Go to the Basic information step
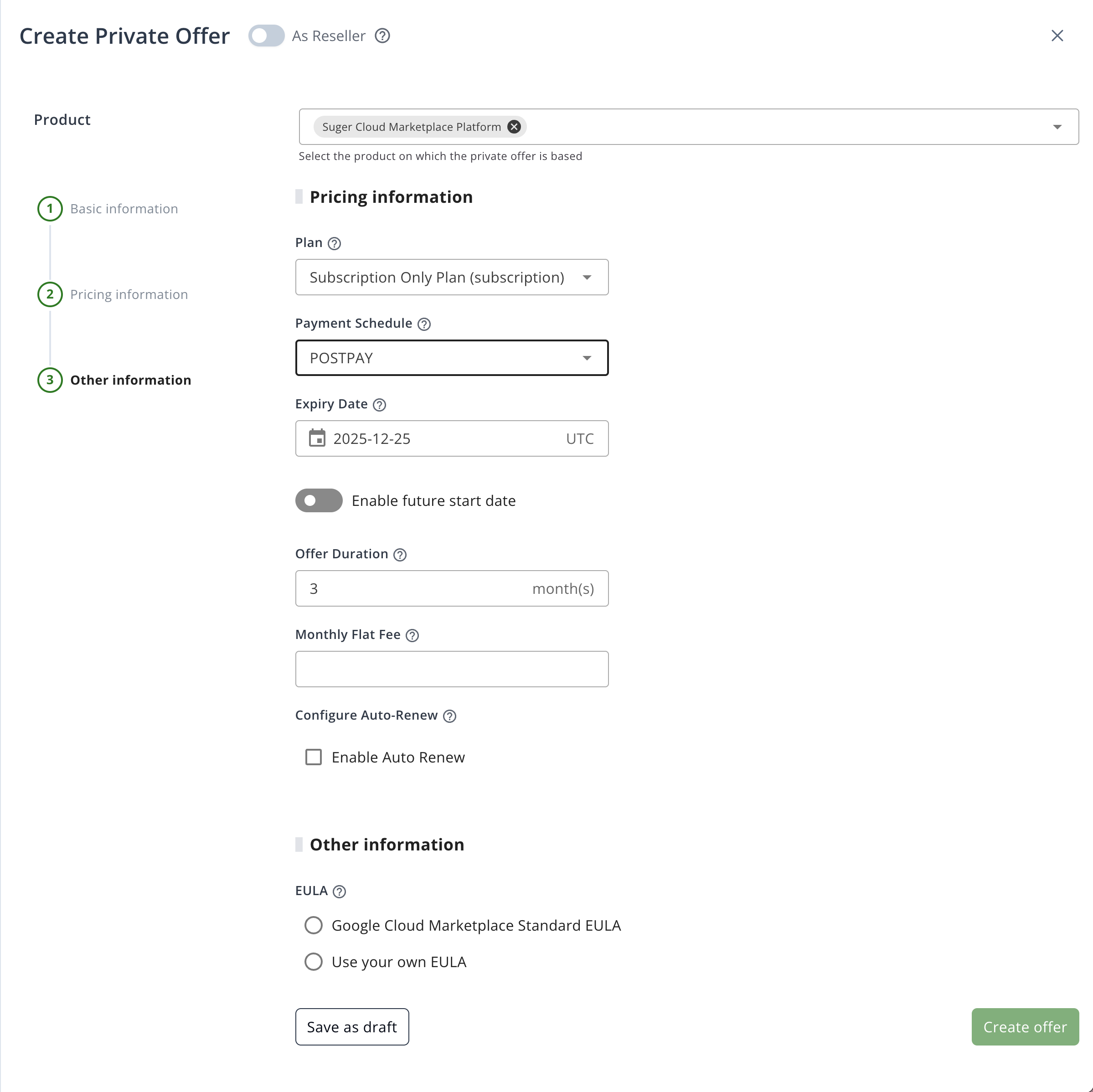The width and height of the screenshot is (1093, 1092). coord(124,209)
